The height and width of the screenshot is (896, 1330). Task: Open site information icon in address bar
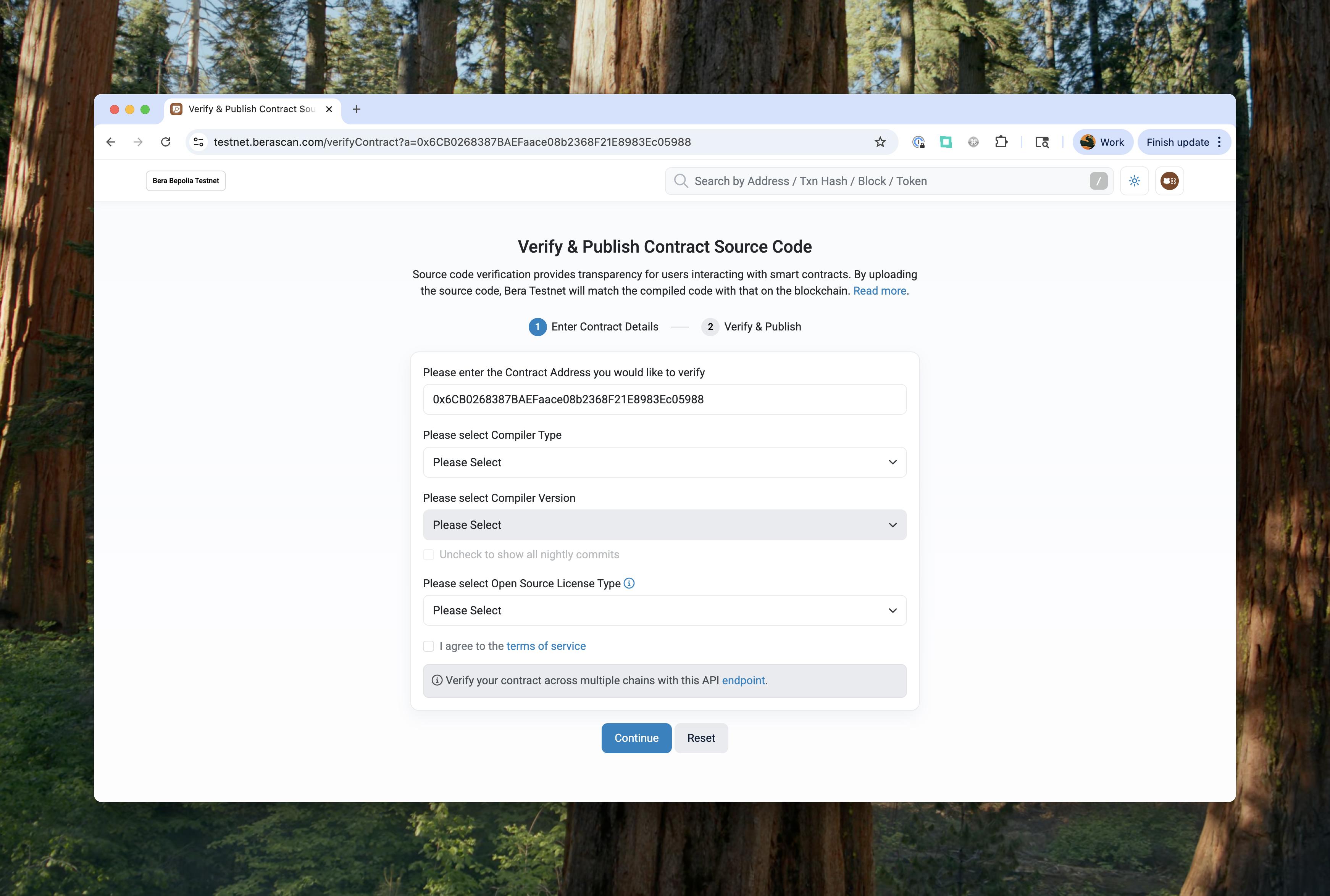click(199, 142)
